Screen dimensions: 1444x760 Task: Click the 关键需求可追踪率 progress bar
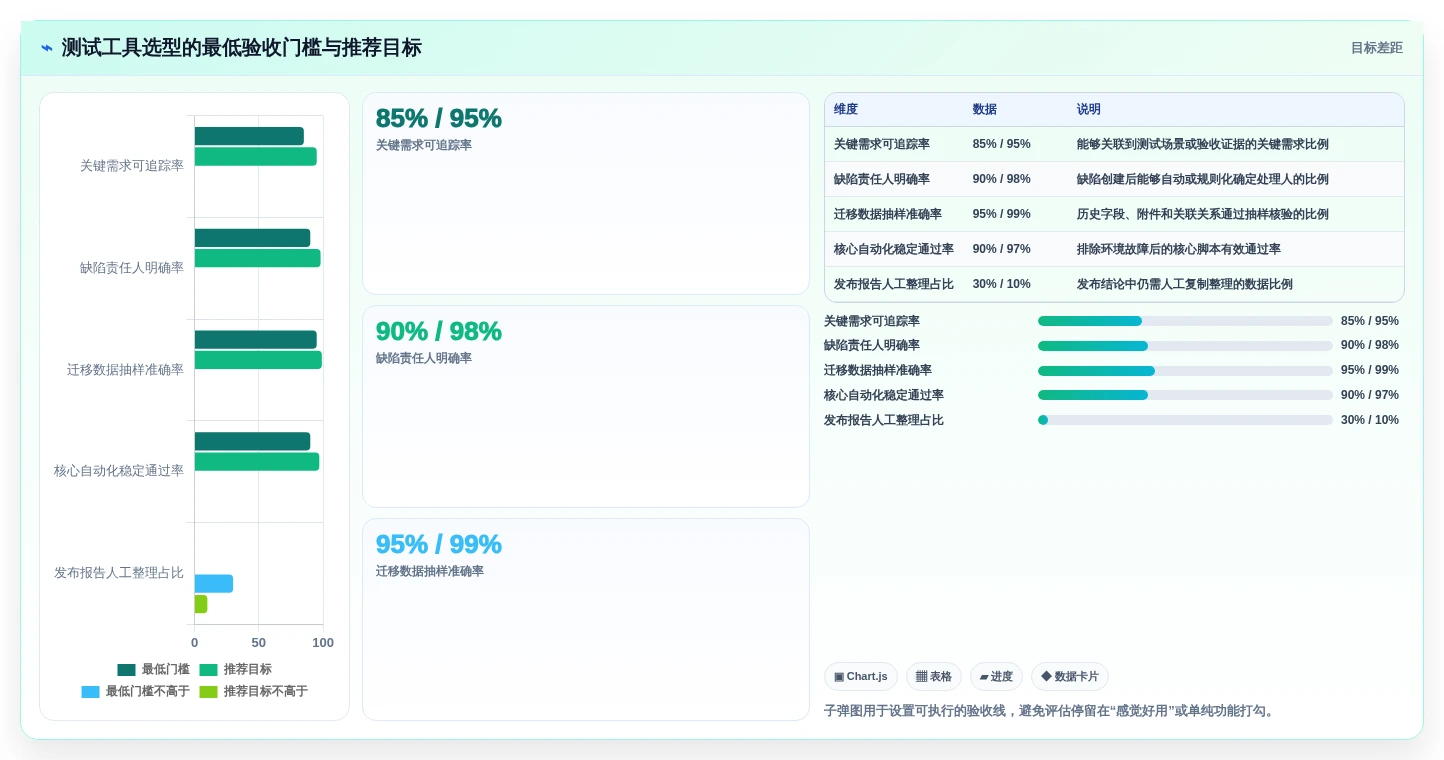coord(1185,321)
